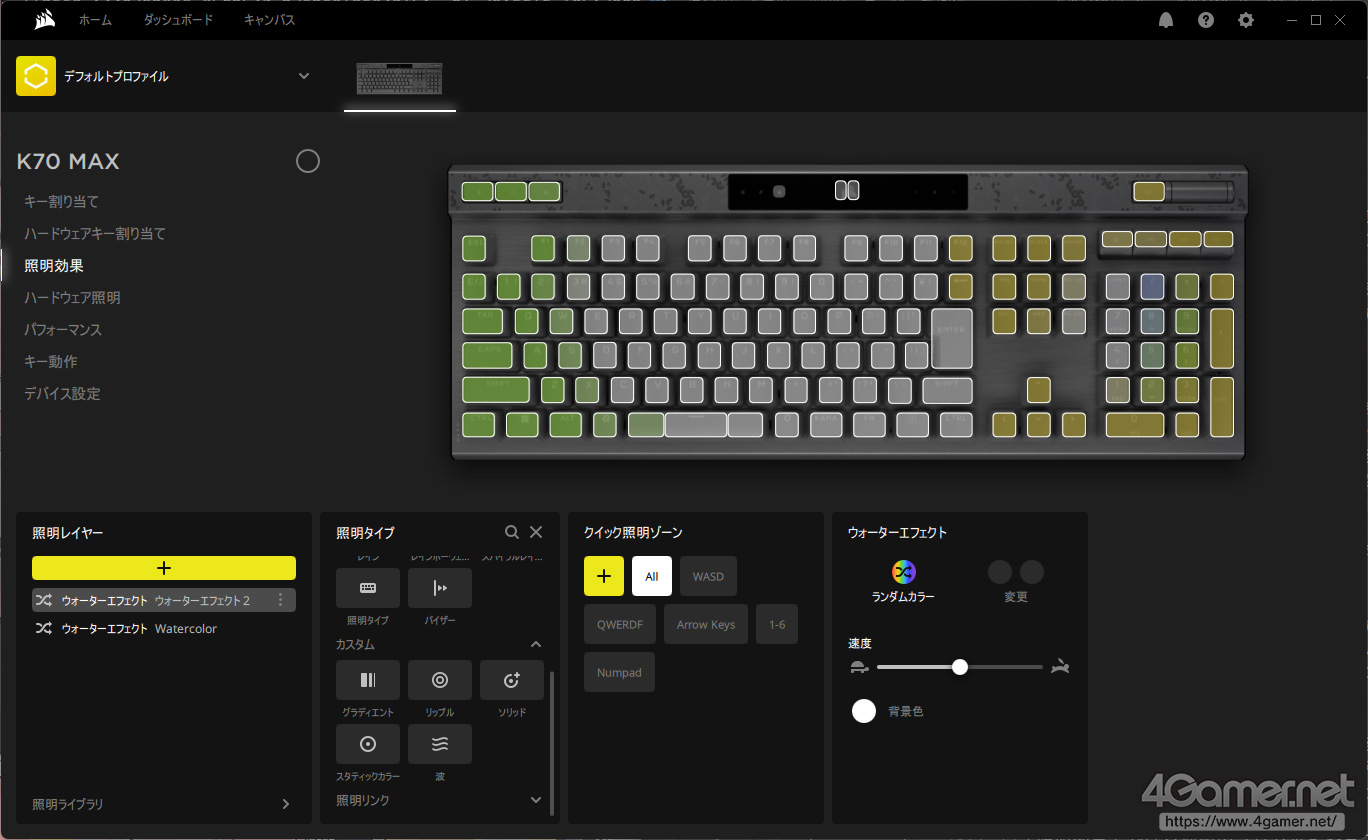1368x840 pixels.
Task: Click the 背景色 white color swatch
Action: point(864,711)
